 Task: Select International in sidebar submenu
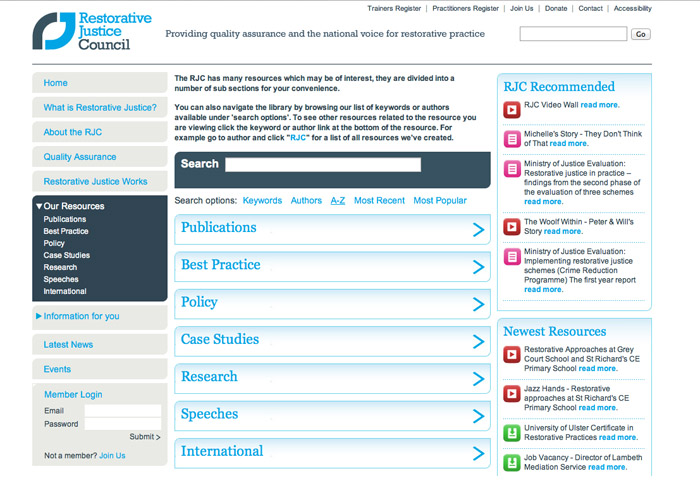tap(65, 292)
